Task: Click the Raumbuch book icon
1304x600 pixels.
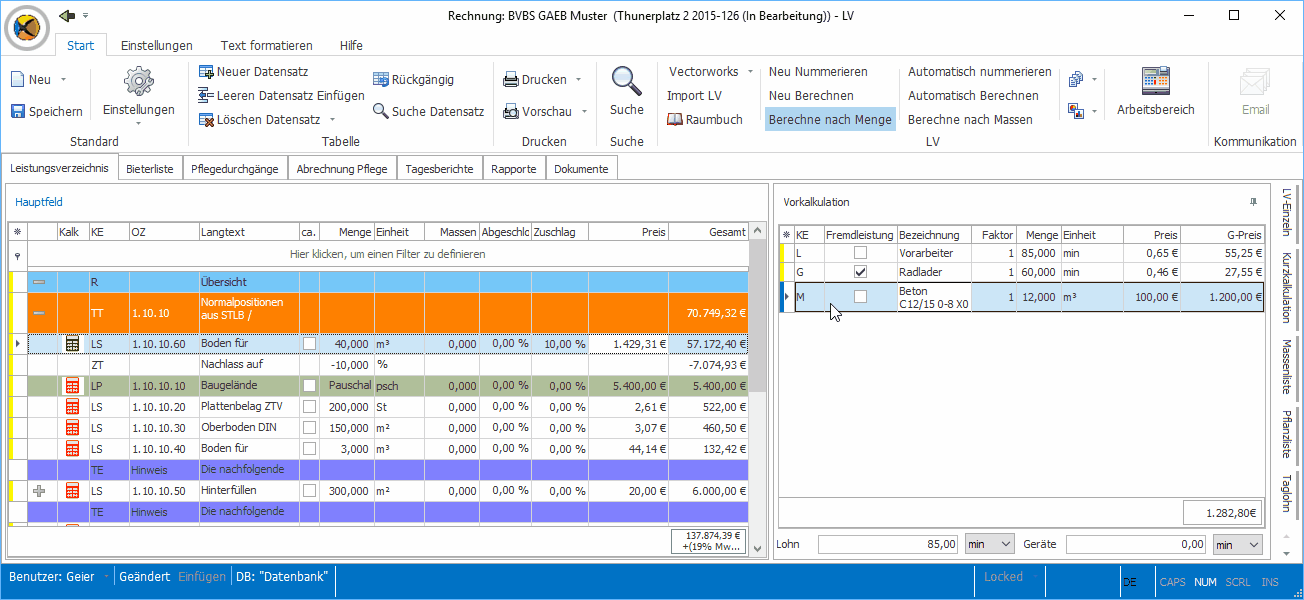Action: (x=675, y=119)
